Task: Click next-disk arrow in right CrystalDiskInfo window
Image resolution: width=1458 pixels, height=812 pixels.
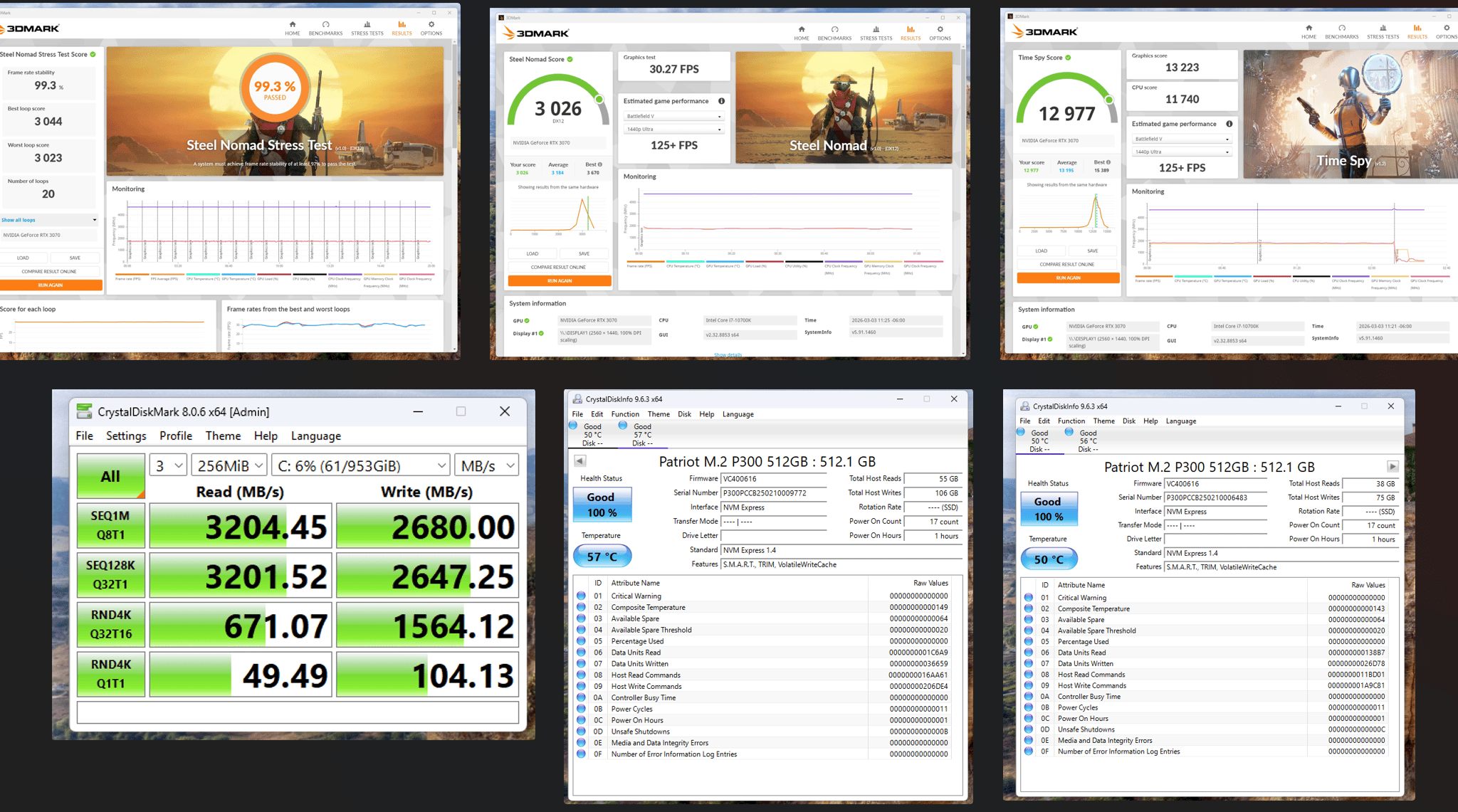Action: [x=1393, y=467]
